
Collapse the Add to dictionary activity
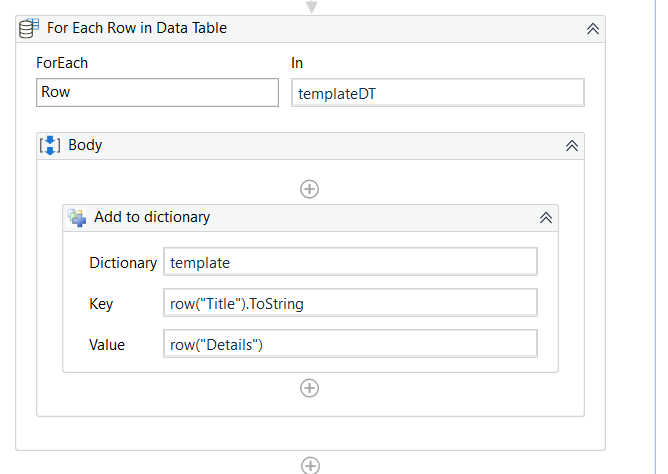(546, 217)
